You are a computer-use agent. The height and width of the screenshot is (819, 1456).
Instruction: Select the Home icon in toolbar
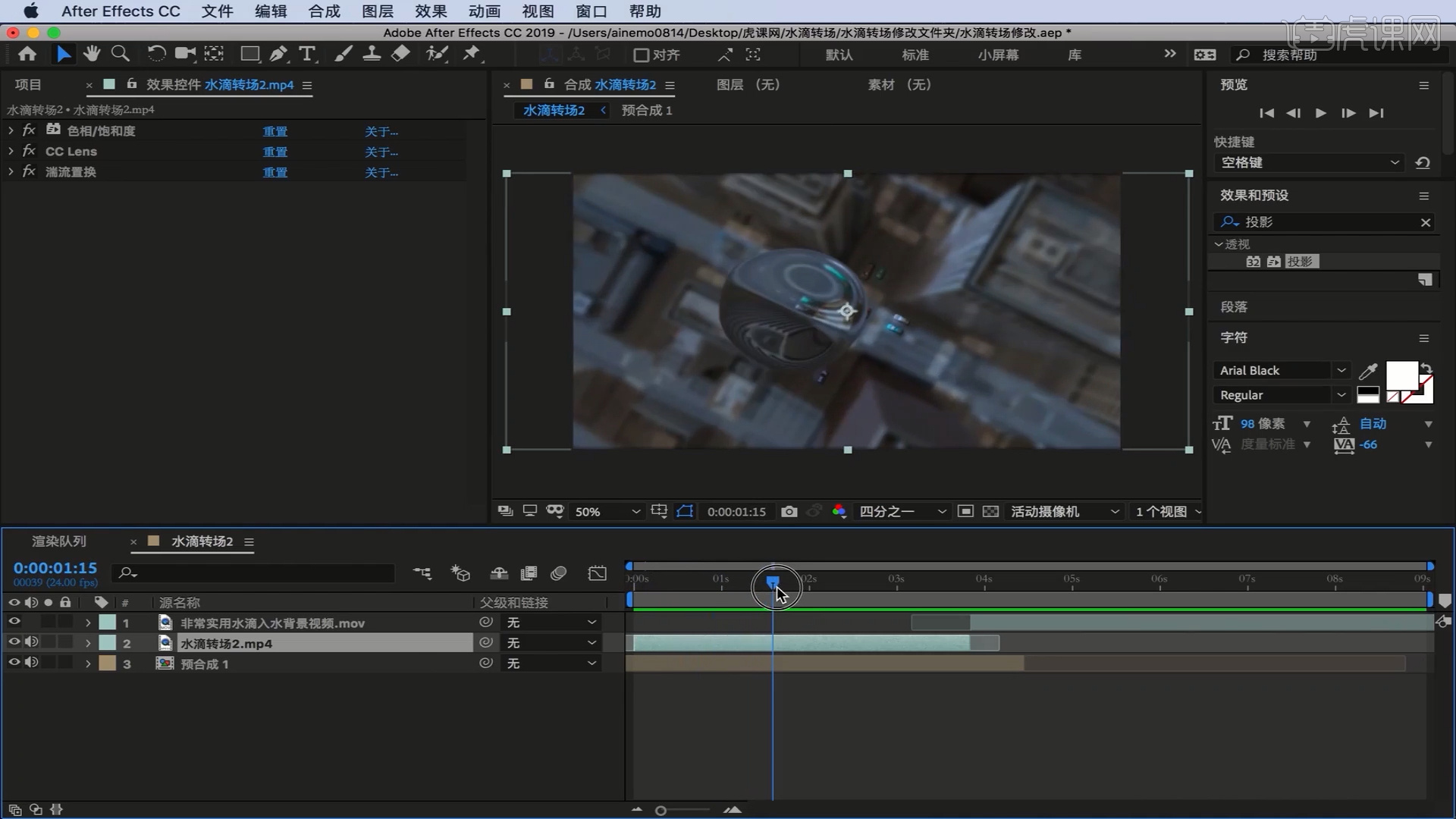click(27, 54)
